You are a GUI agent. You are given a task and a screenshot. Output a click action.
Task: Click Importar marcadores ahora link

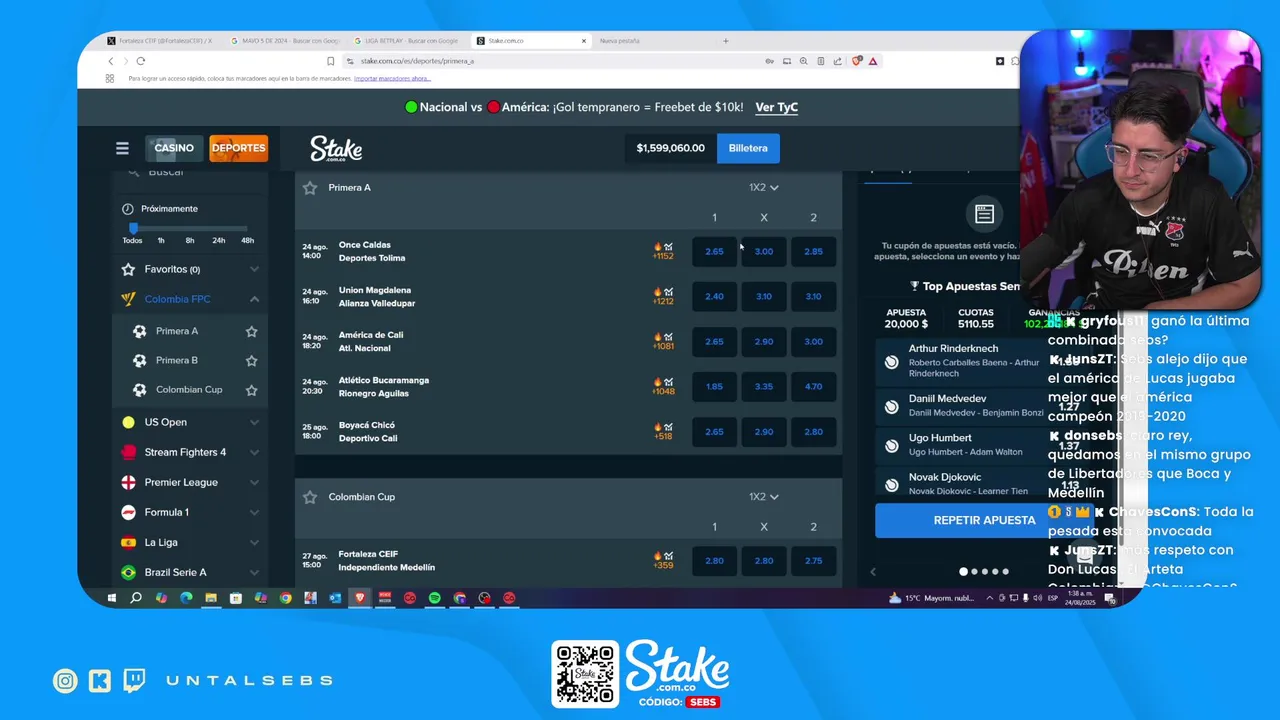coord(392,78)
